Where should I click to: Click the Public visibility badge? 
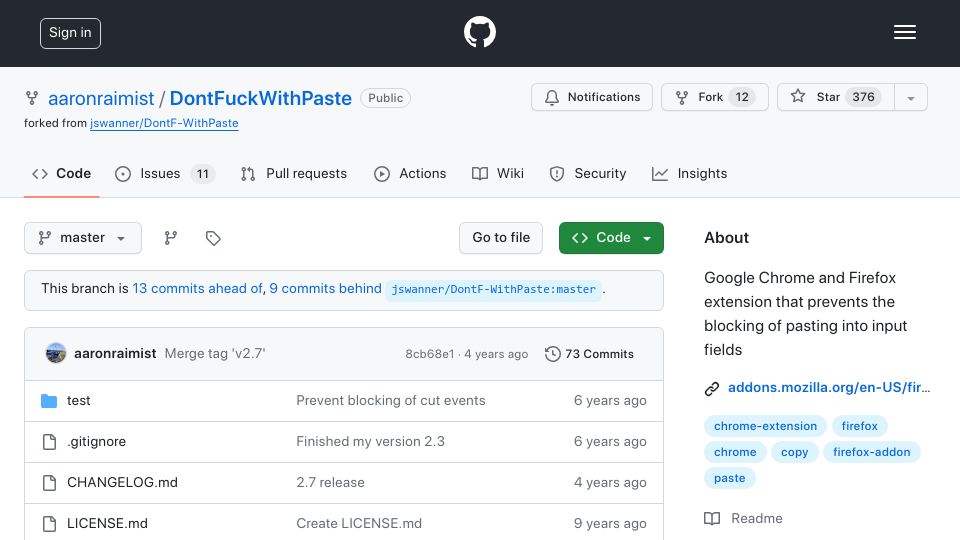(385, 98)
